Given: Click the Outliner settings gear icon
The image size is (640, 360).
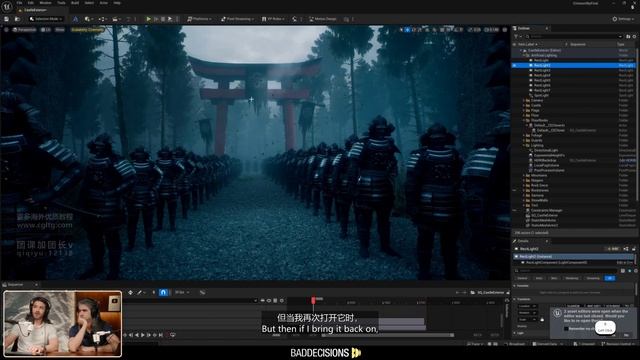Looking at the screenshot, I should (634, 36).
